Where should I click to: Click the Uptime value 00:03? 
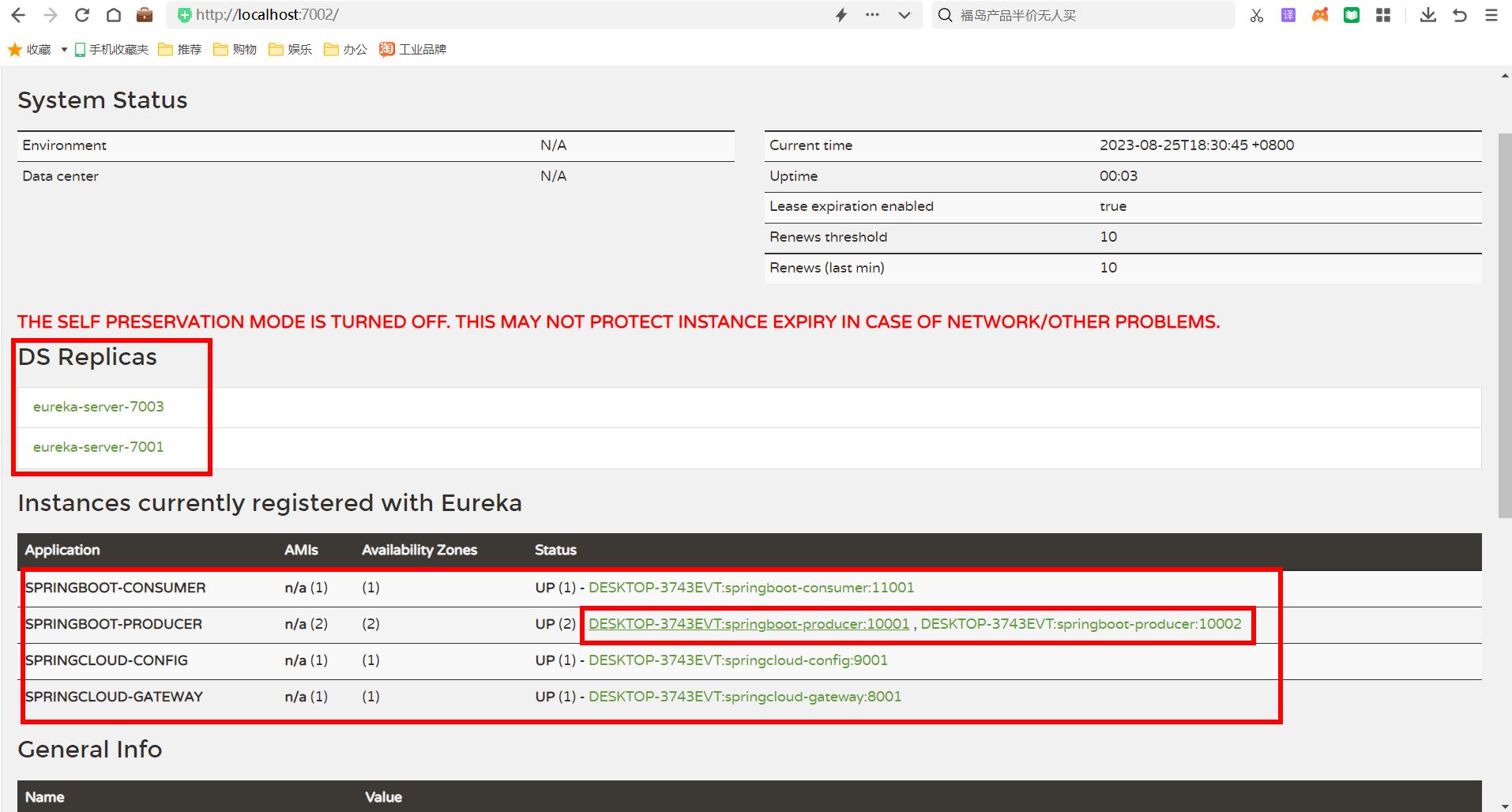(1119, 176)
